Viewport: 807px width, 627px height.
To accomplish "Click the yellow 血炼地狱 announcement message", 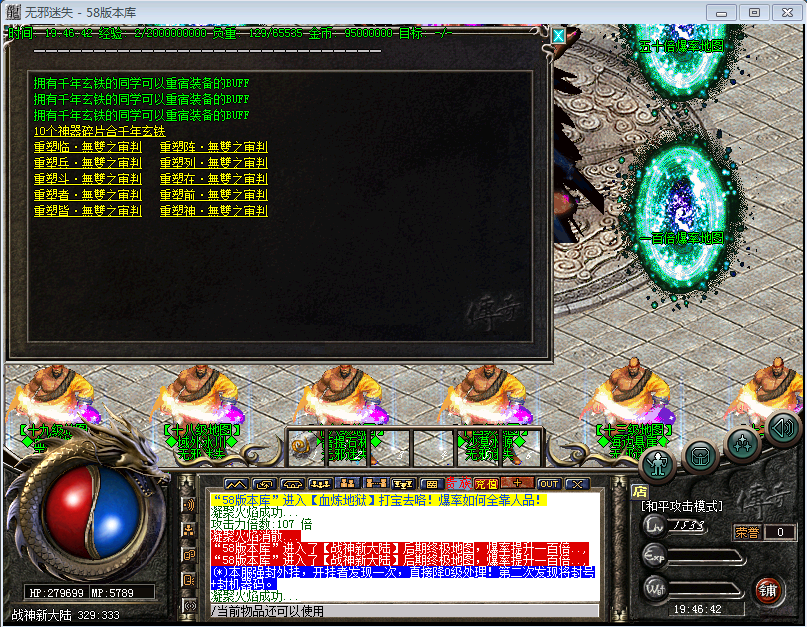I will click(x=378, y=500).
